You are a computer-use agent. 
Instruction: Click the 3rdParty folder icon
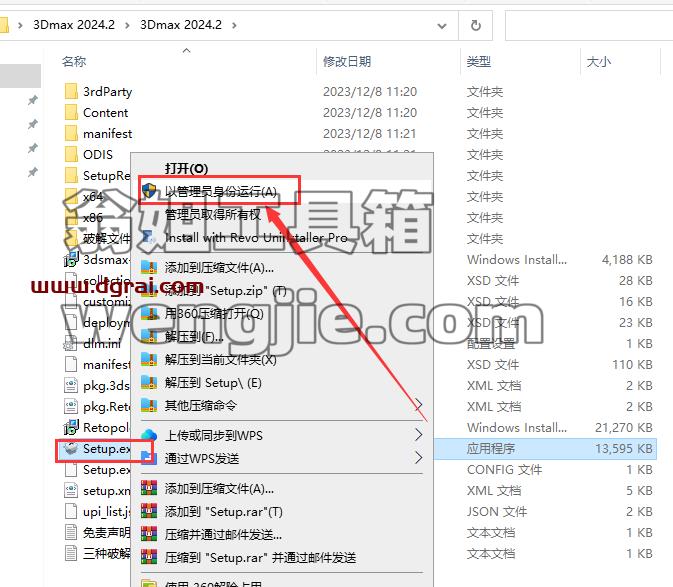tap(71, 91)
